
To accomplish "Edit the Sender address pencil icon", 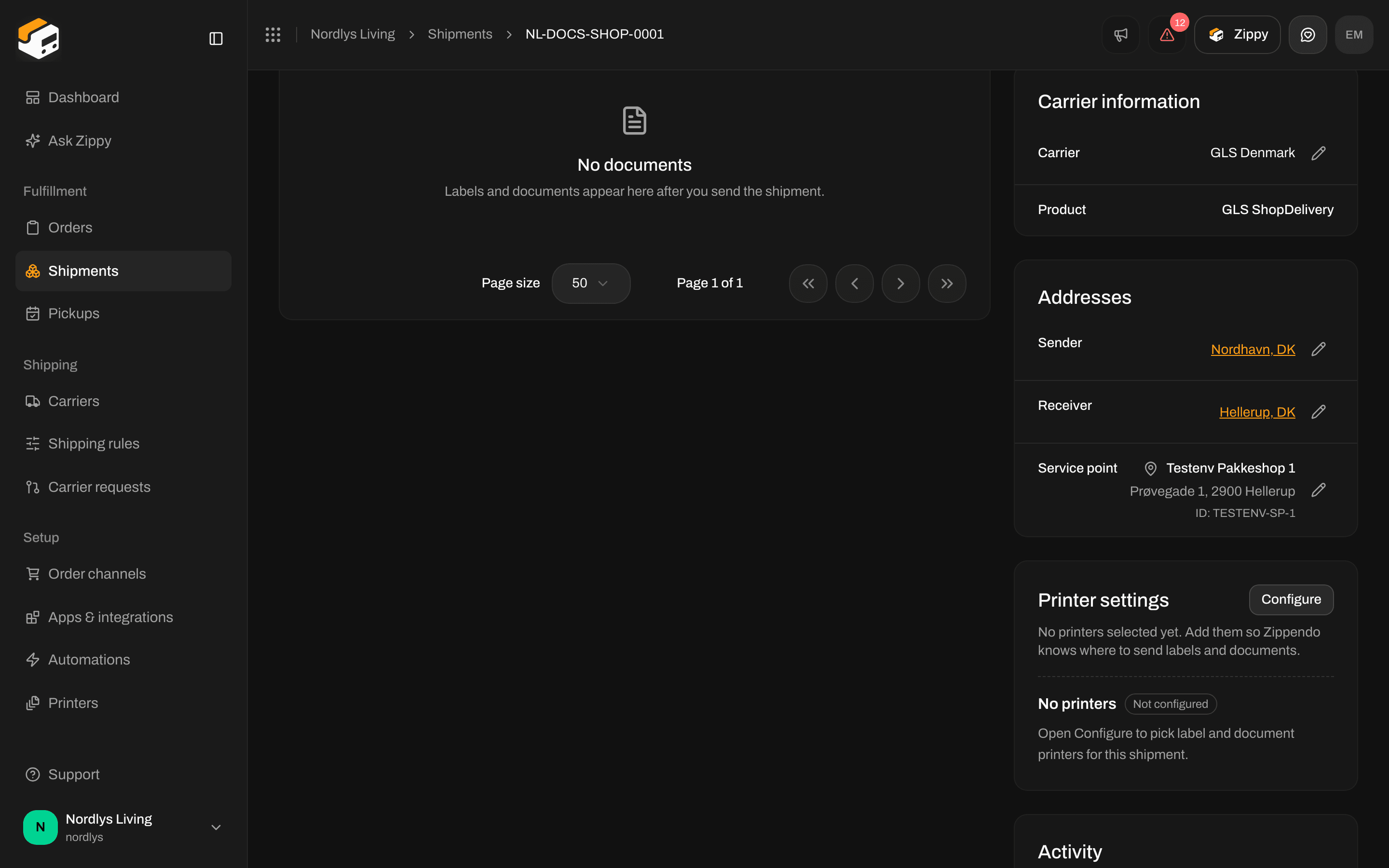I will pyautogui.click(x=1319, y=349).
